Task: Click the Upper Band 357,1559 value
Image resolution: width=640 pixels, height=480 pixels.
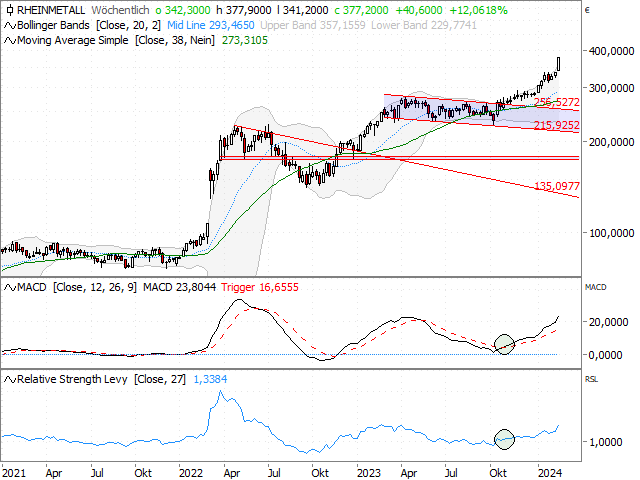Action: 313,25
